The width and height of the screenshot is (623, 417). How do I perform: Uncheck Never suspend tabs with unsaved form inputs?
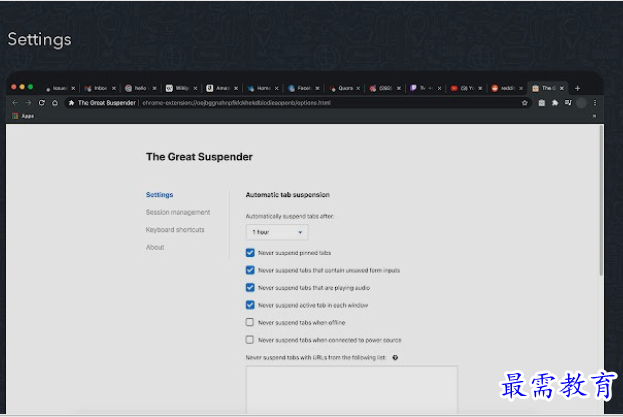pyautogui.click(x=250, y=270)
